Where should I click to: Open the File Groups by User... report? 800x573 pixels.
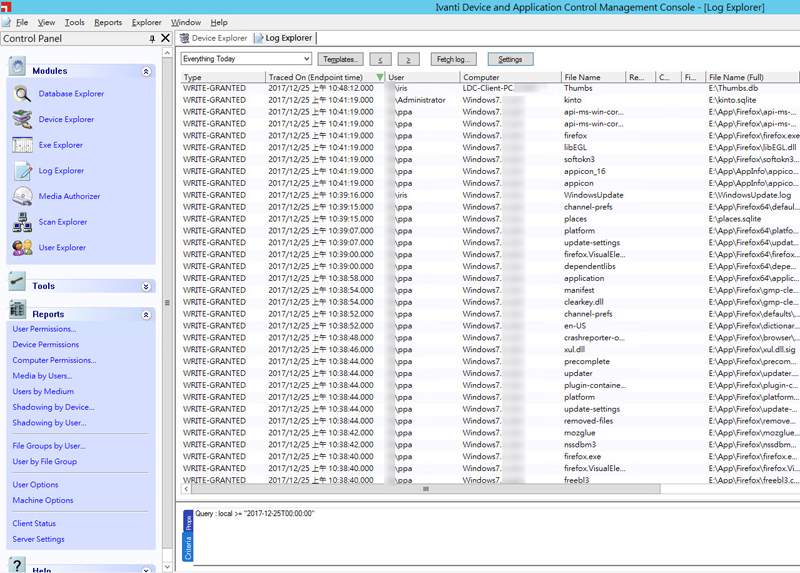coord(49,446)
